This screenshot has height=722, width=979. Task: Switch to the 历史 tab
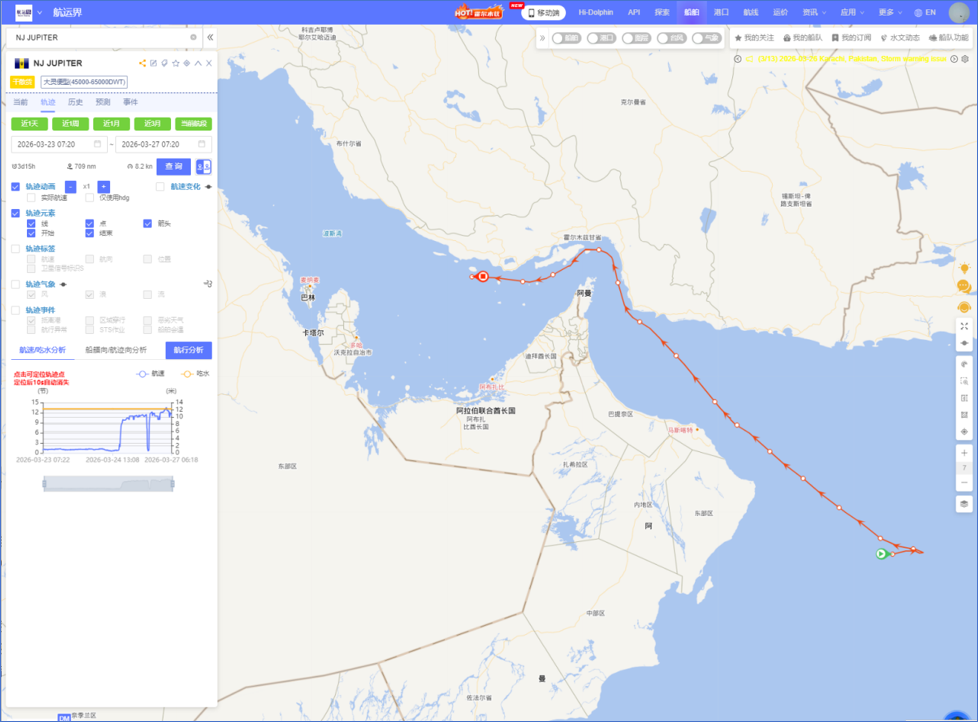click(x=75, y=102)
